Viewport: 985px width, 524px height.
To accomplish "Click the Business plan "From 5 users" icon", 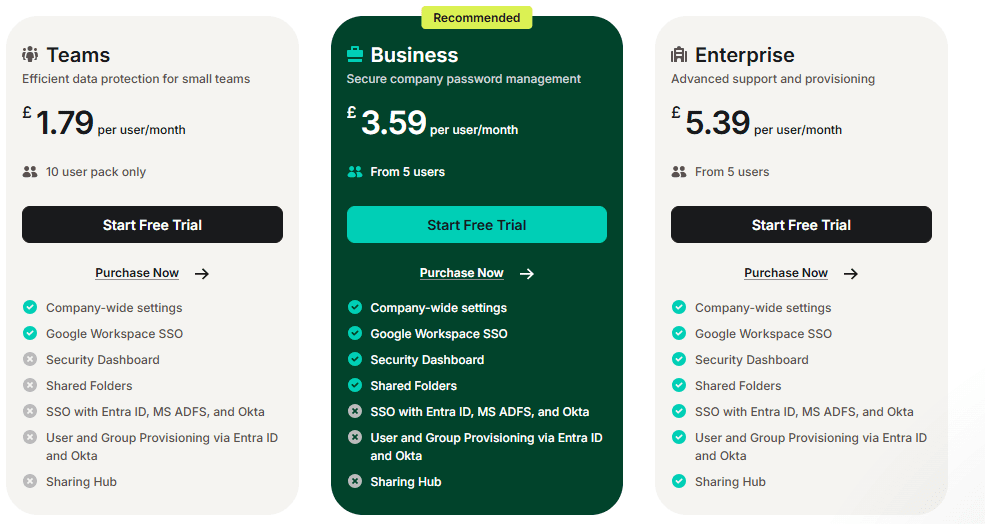I will (x=355, y=172).
